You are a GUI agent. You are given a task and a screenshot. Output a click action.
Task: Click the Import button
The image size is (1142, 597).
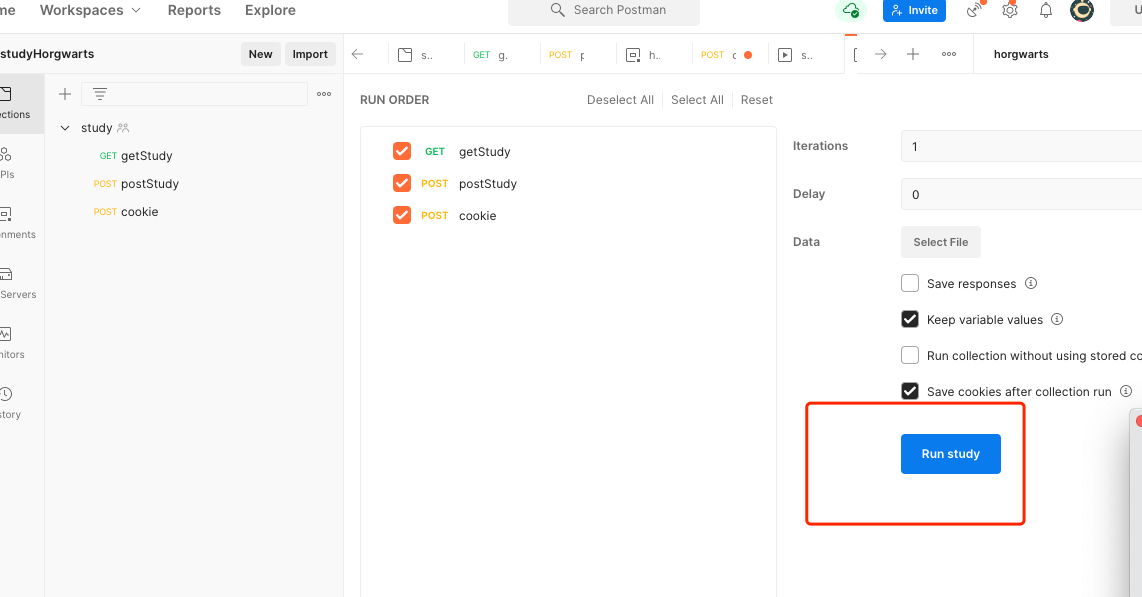point(310,54)
